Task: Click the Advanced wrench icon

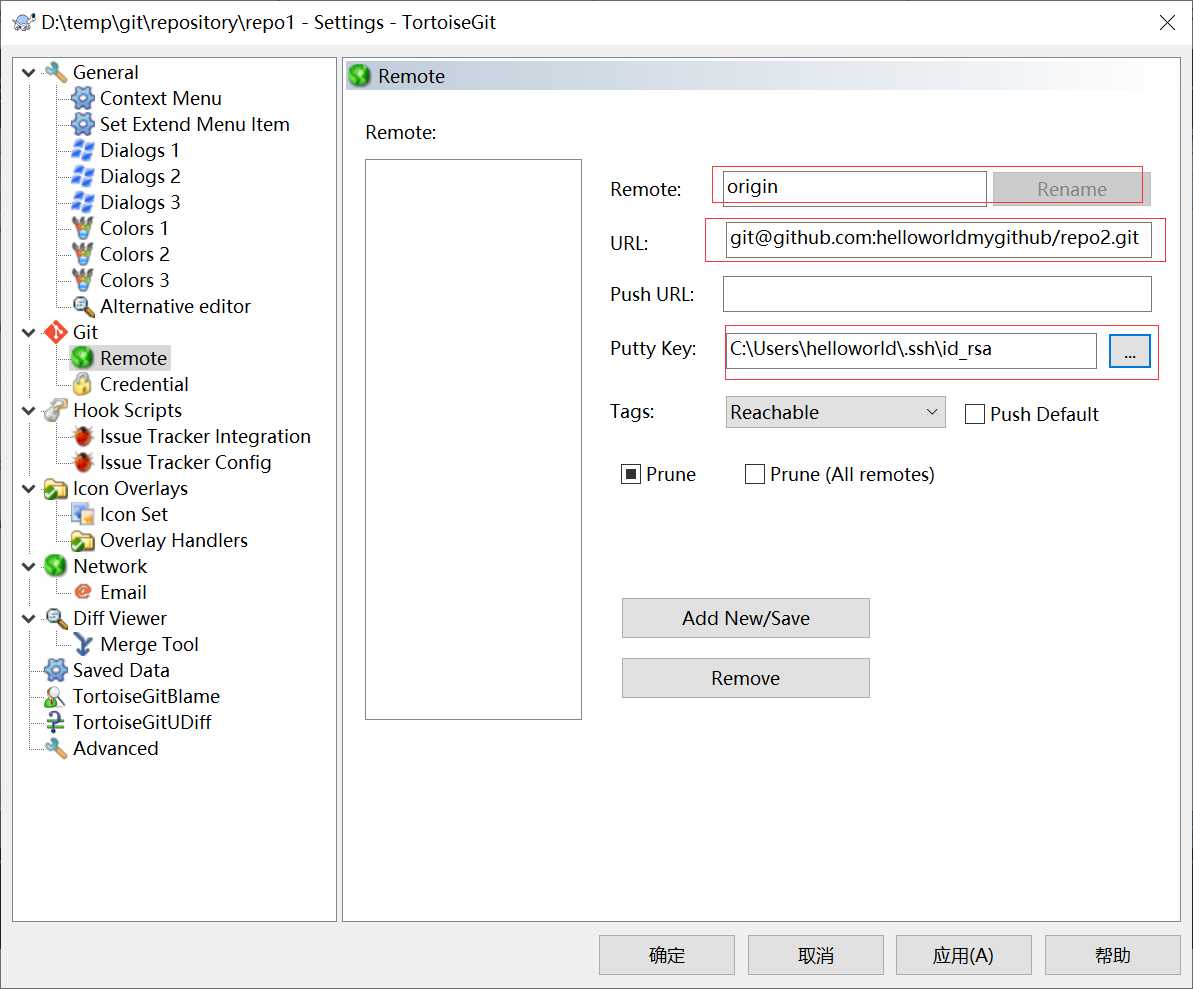Action: click(x=56, y=749)
